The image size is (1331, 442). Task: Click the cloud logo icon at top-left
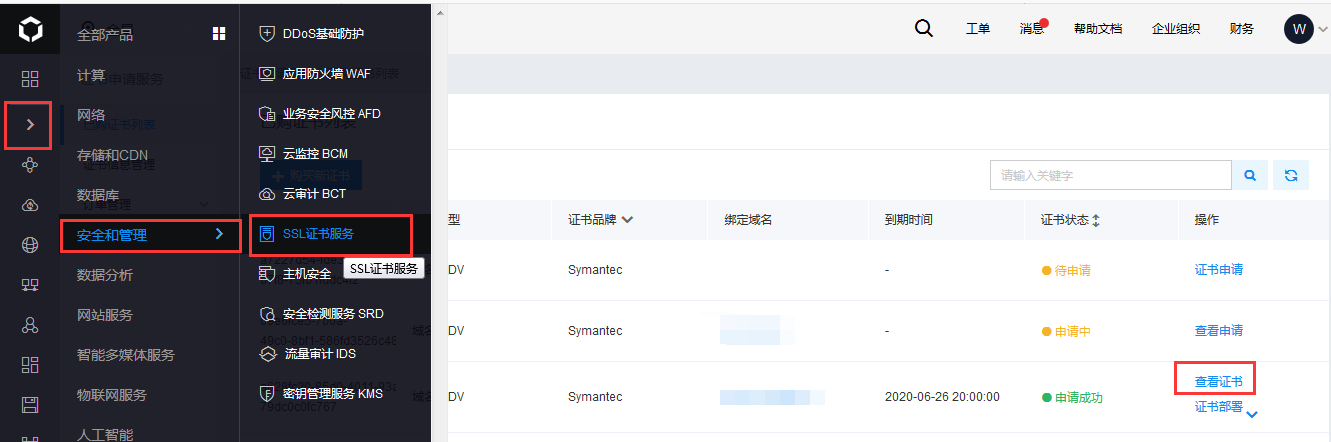pyautogui.click(x=30, y=29)
